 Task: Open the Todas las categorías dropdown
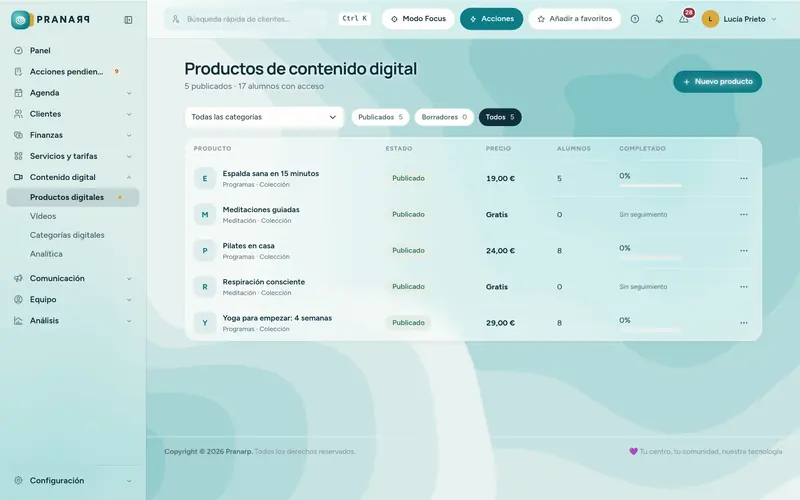[264, 117]
